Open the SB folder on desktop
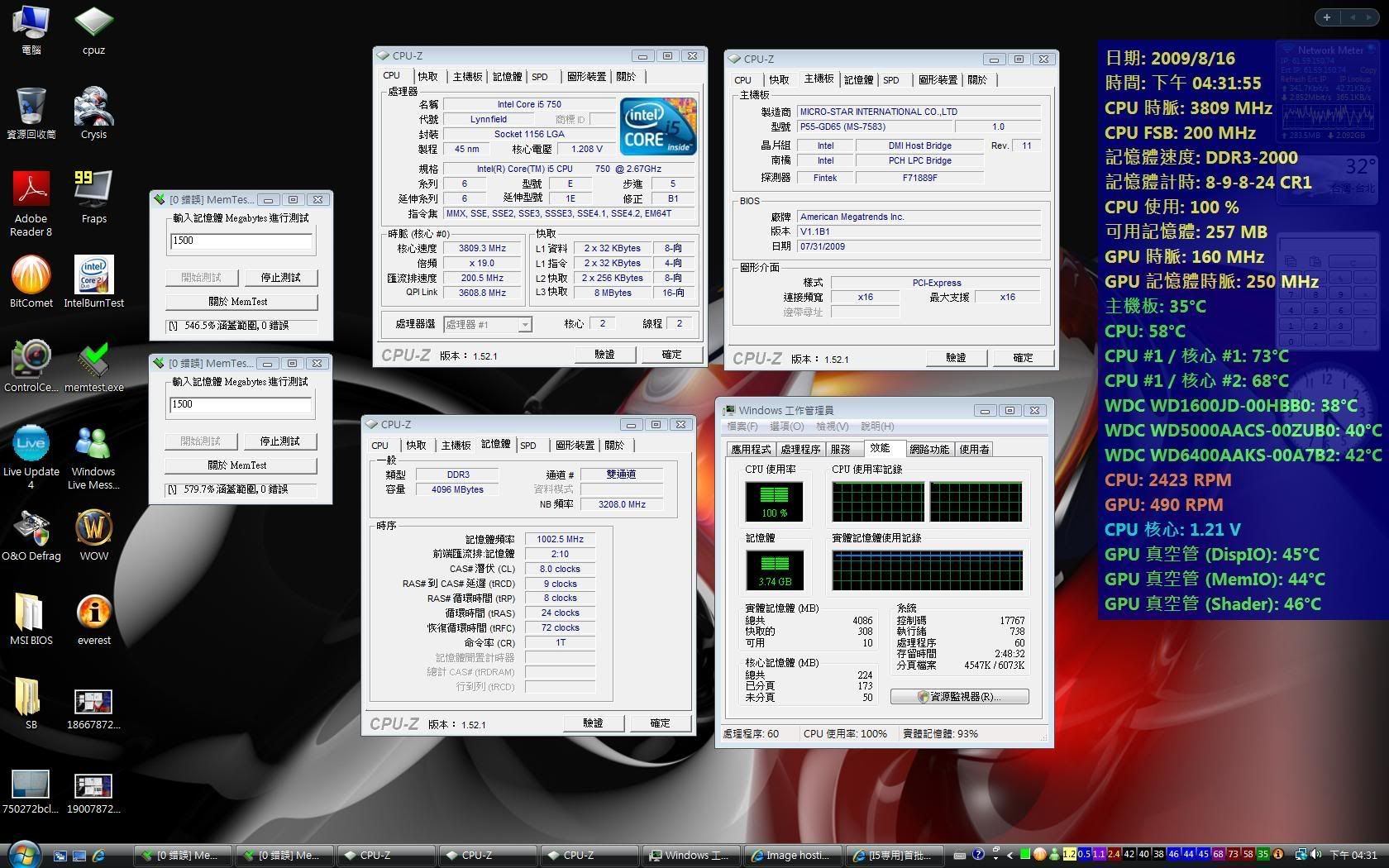Image resolution: width=1389 pixels, height=868 pixels. (31, 703)
